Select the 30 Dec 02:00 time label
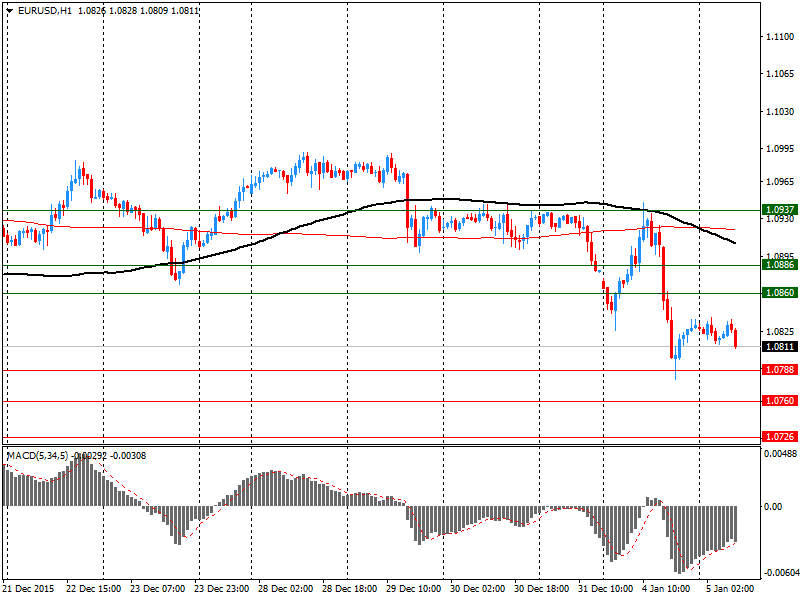 [x=478, y=589]
